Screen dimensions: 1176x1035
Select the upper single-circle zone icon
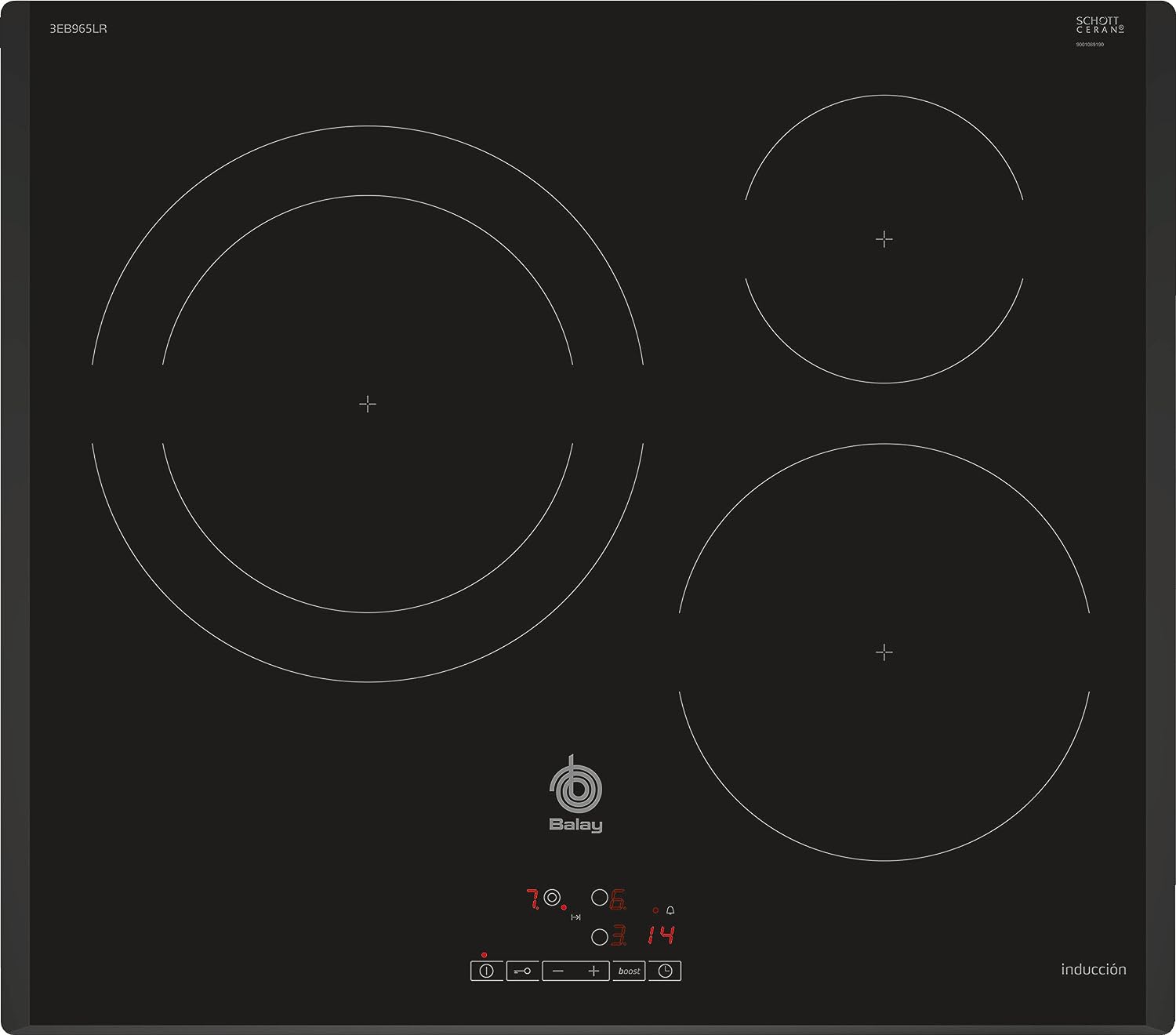[599, 898]
